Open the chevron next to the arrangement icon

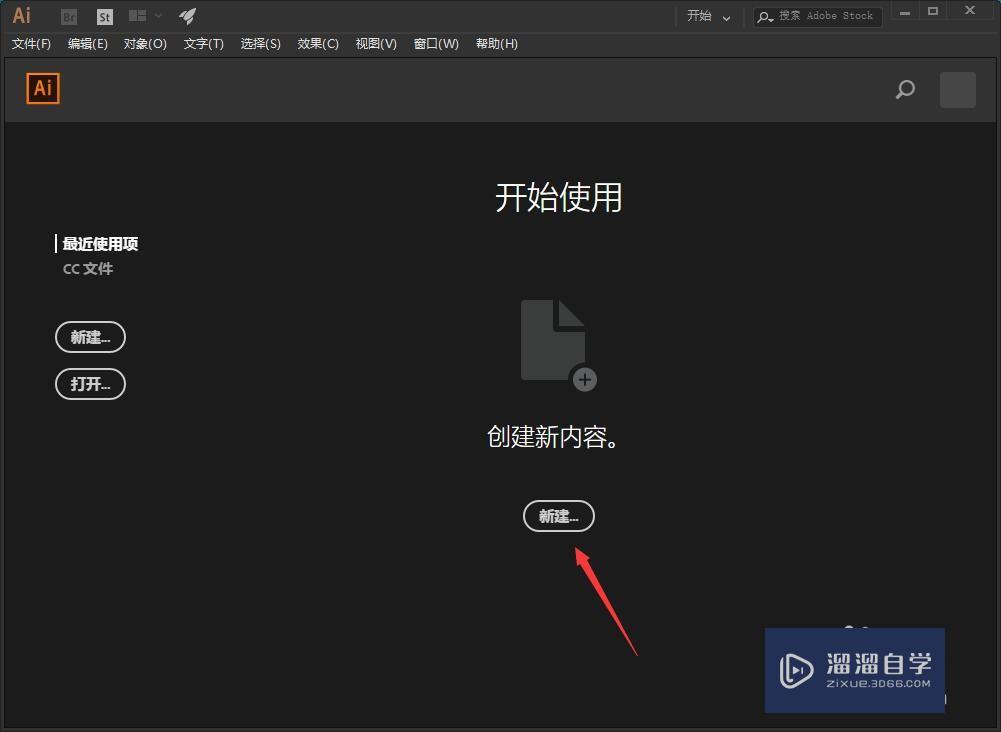tap(157, 16)
